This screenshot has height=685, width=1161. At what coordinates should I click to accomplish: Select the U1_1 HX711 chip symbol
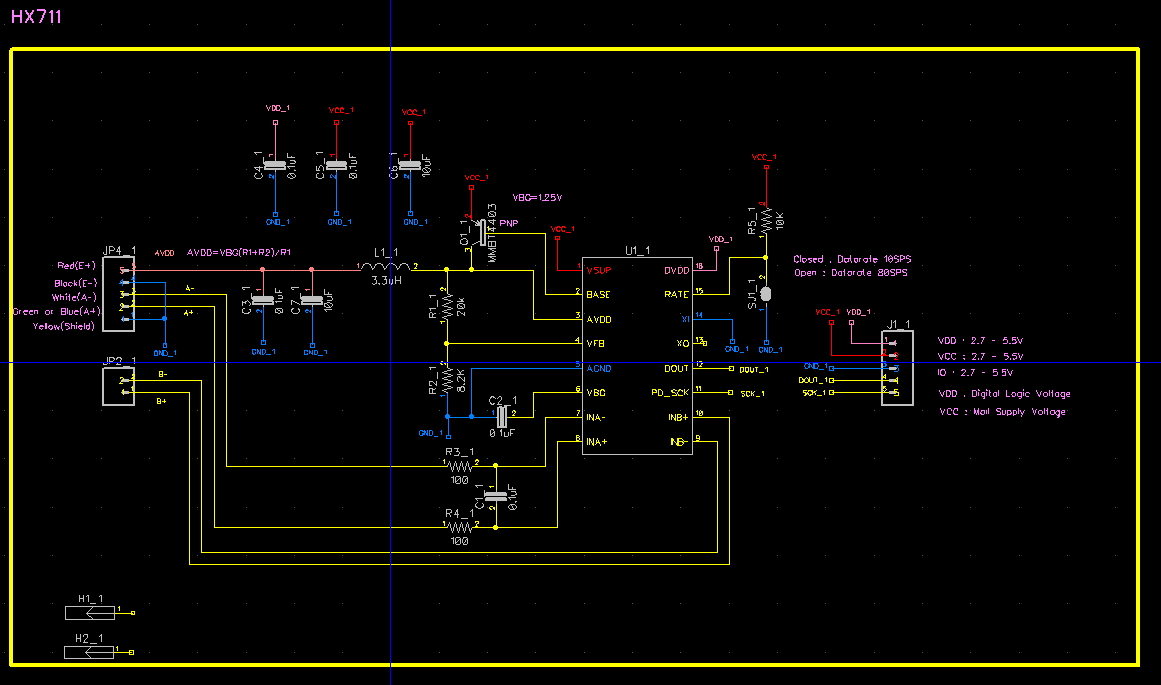(x=636, y=355)
